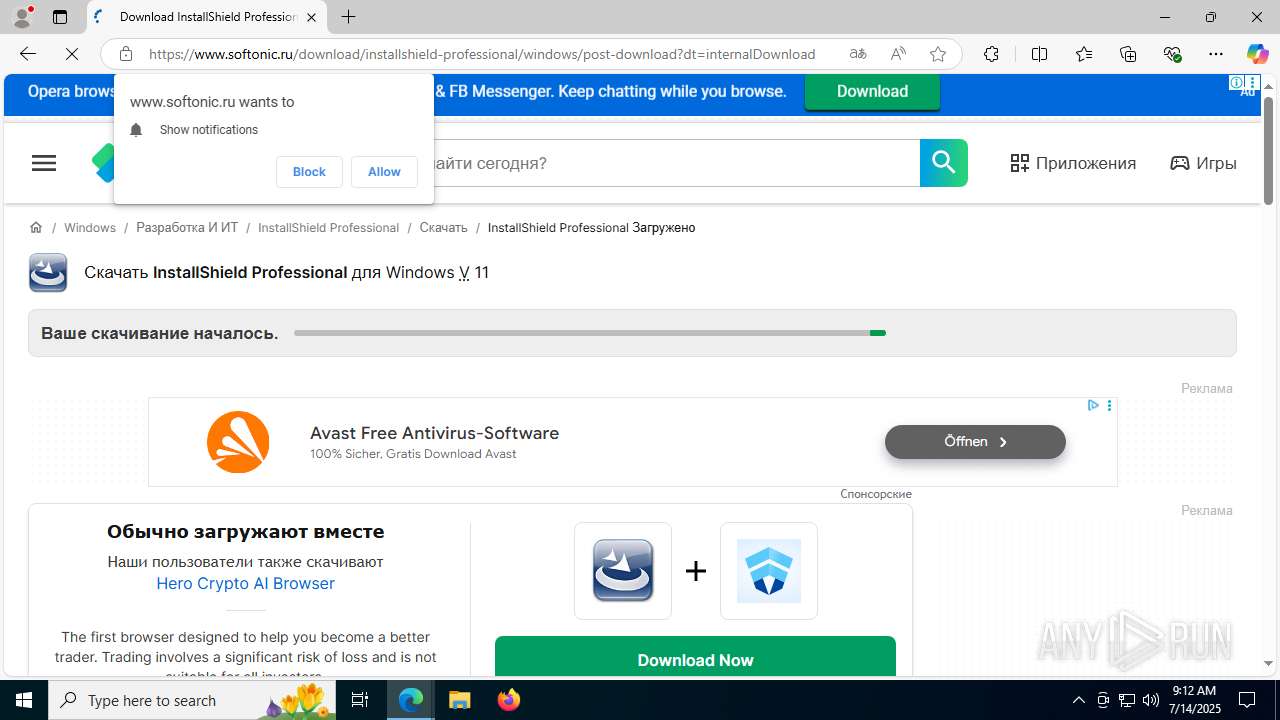Open Edge on the taskbar

point(411,700)
